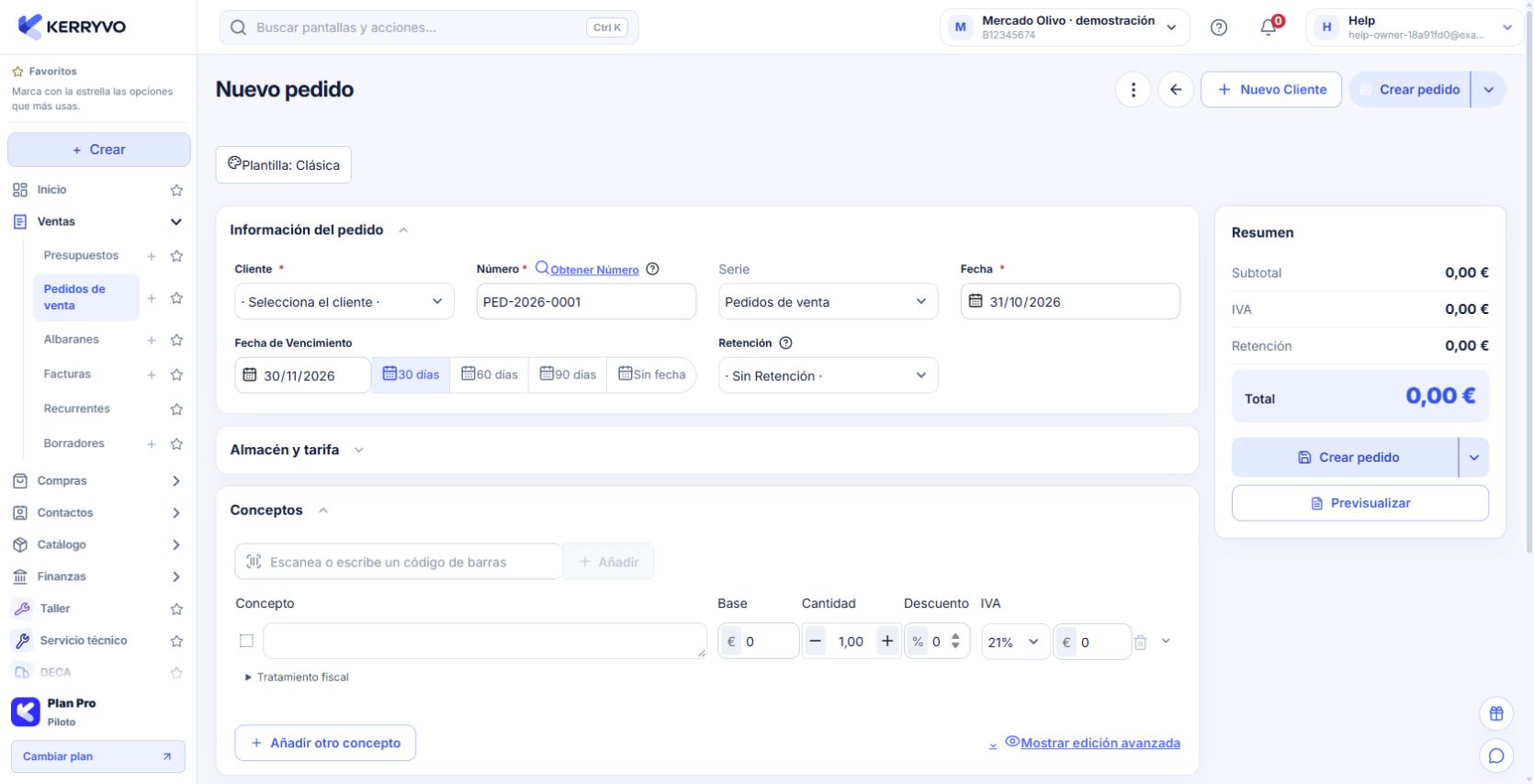Open the notifications bell
The height and width of the screenshot is (784, 1534).
pyautogui.click(x=1269, y=28)
